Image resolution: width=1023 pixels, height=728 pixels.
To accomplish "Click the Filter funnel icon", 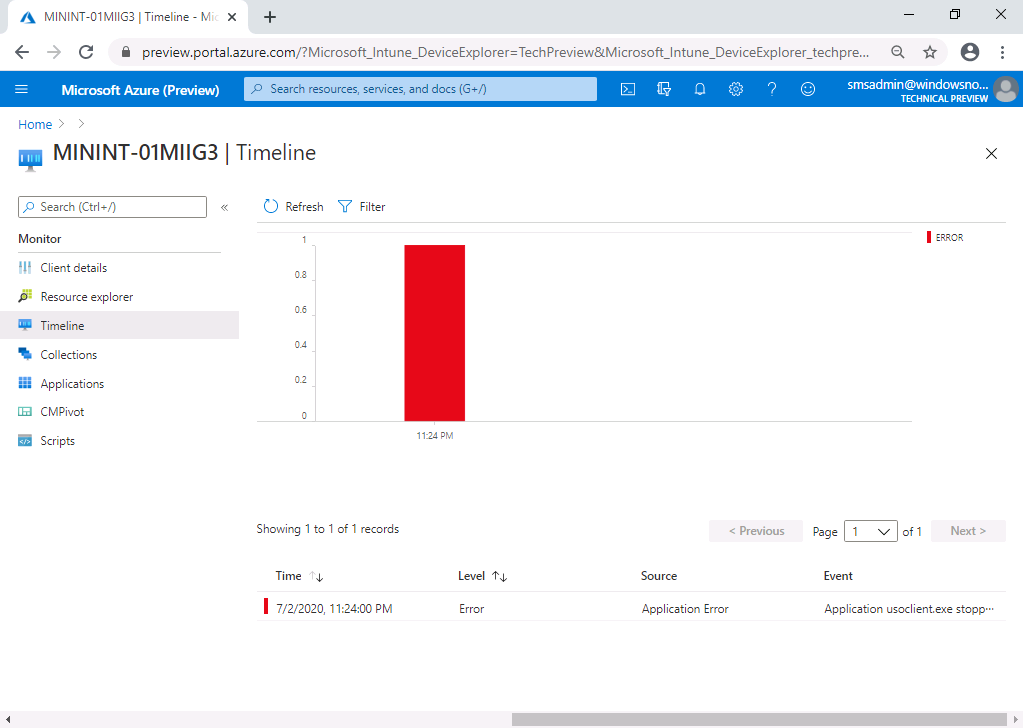I will pyautogui.click(x=344, y=206).
